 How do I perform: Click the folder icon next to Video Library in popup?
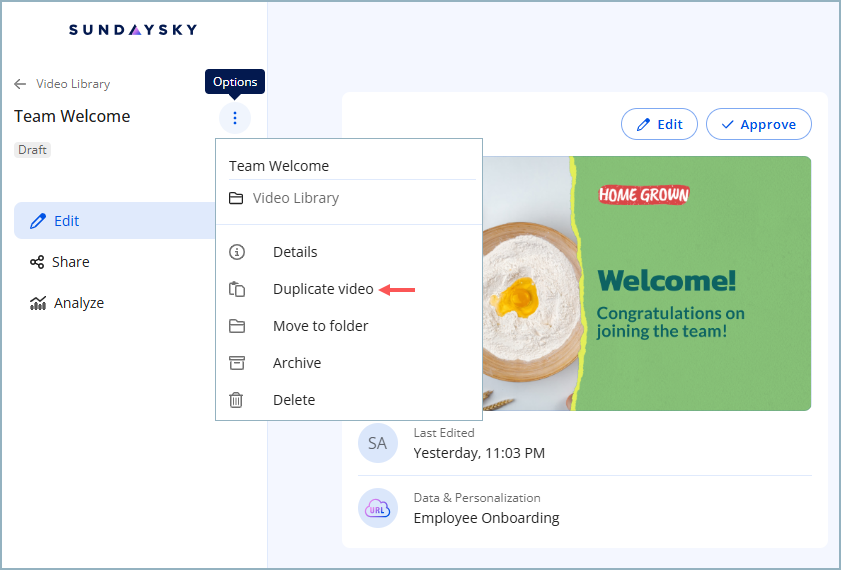(236, 198)
